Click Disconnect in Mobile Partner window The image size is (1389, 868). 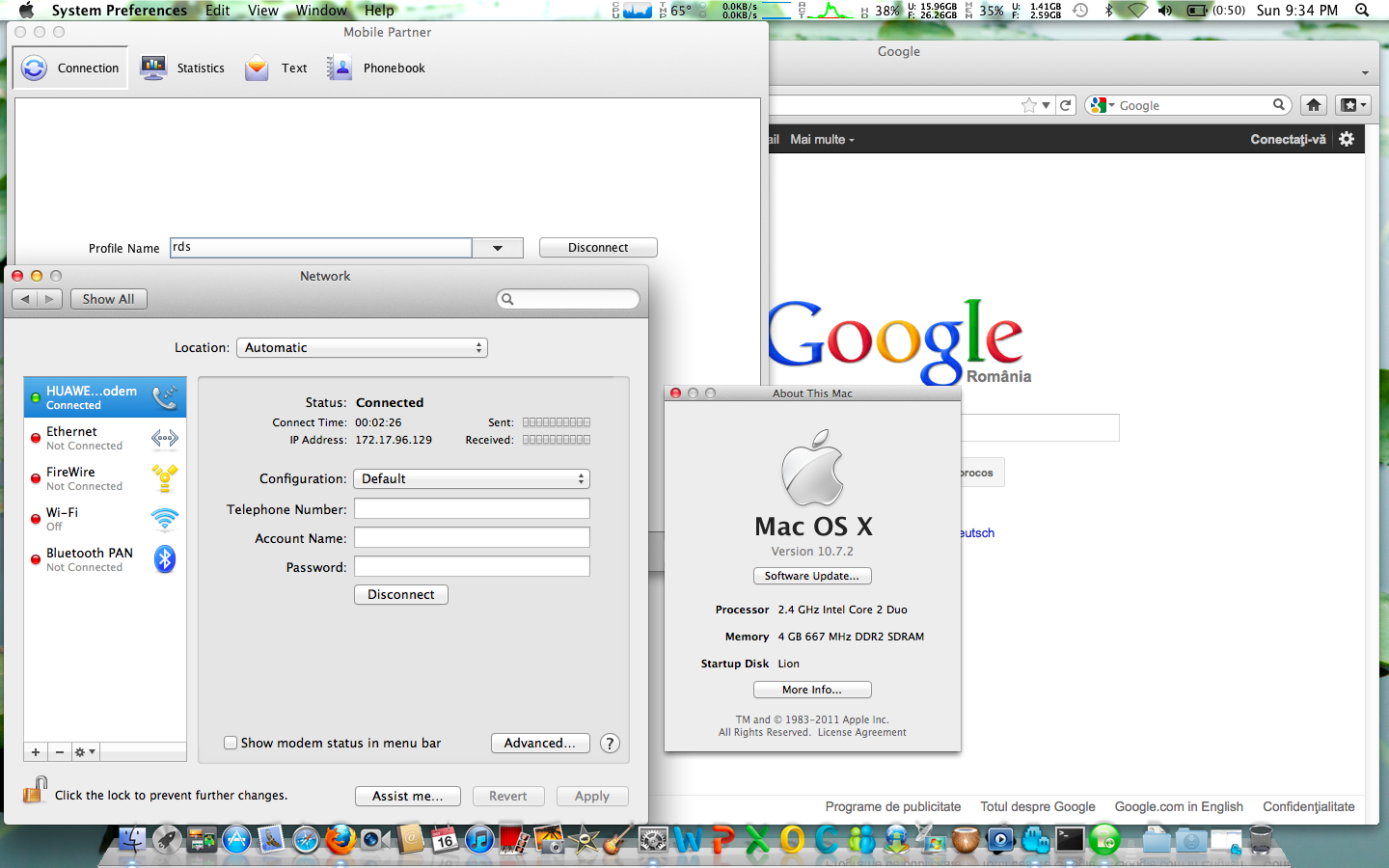click(598, 248)
